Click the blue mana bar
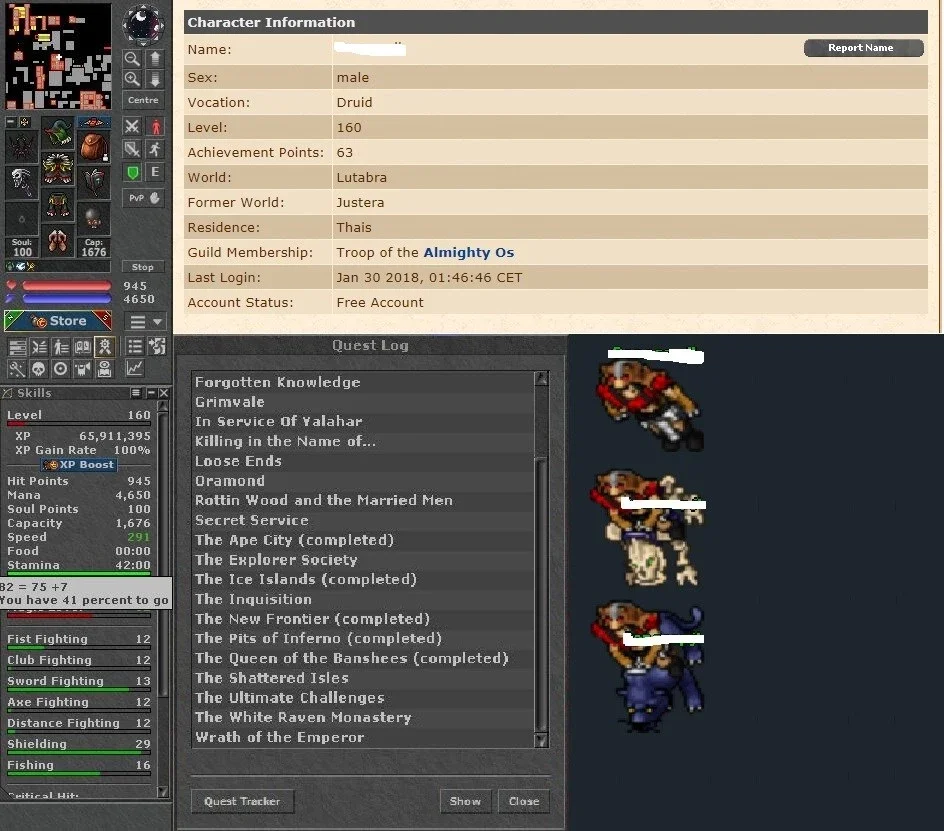944x831 pixels. [x=67, y=299]
